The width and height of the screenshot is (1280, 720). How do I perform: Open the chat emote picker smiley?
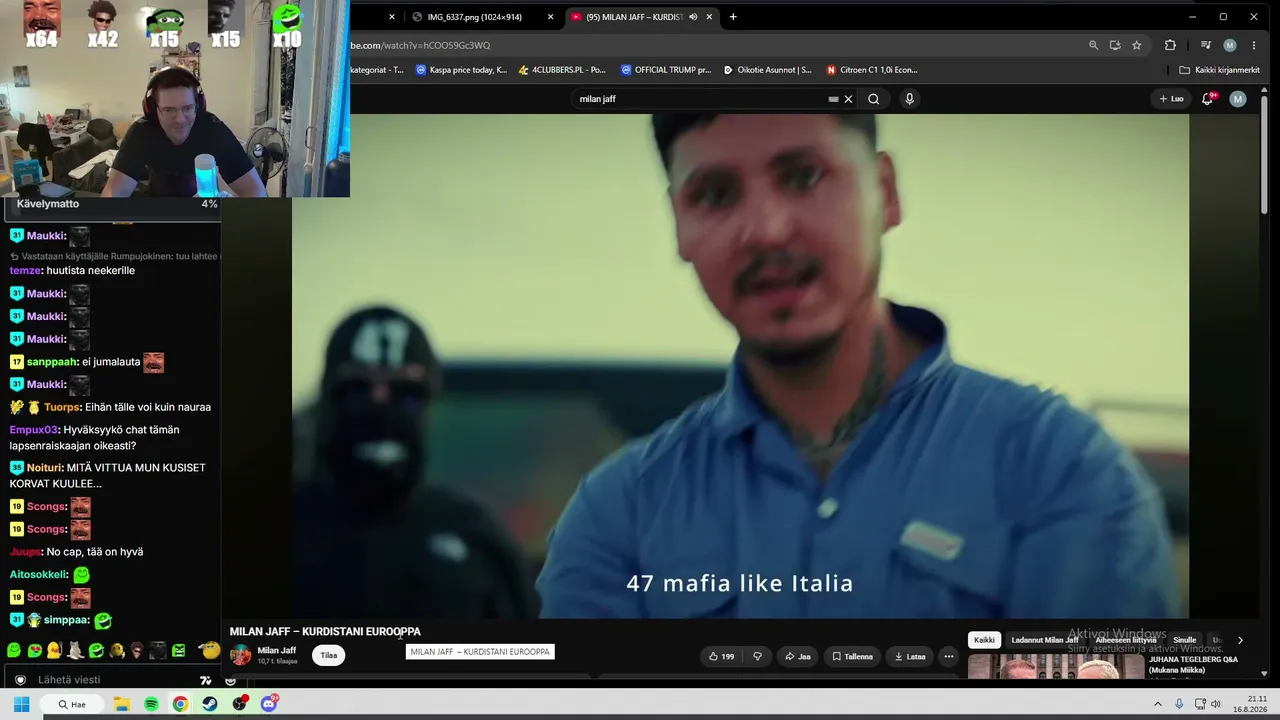[230, 680]
